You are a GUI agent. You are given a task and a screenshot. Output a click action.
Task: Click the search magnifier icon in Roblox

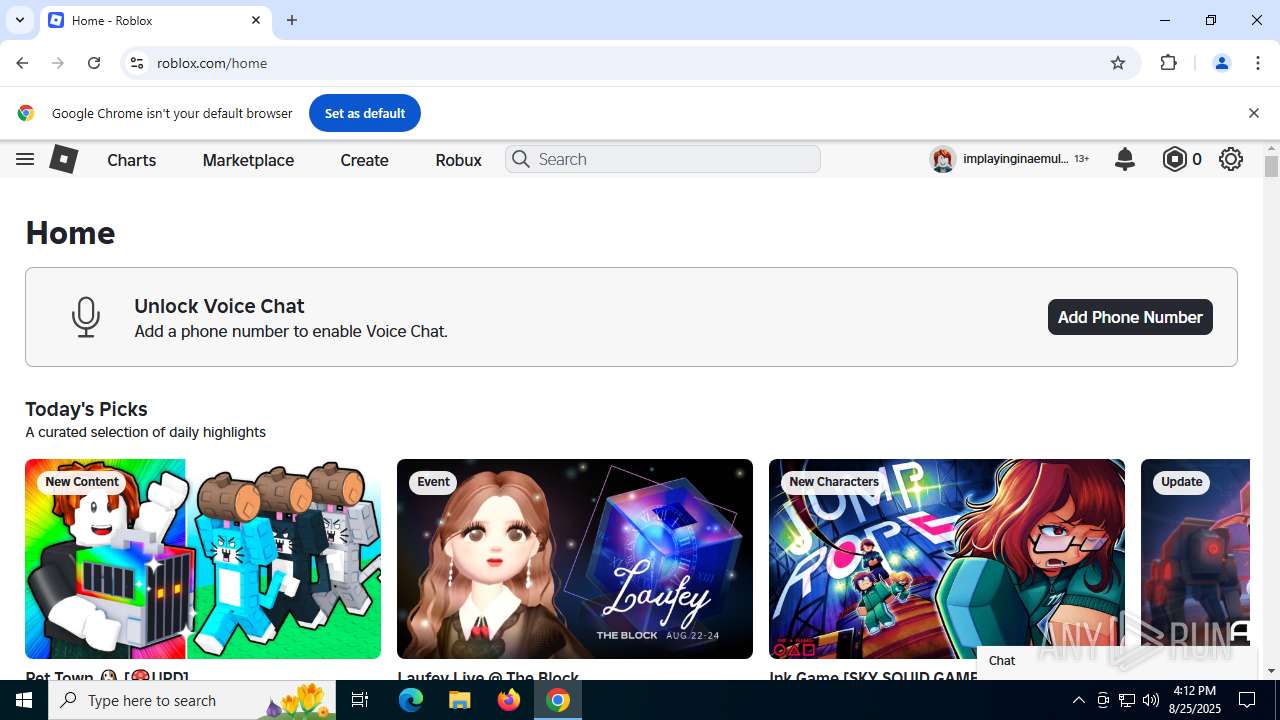click(x=520, y=159)
